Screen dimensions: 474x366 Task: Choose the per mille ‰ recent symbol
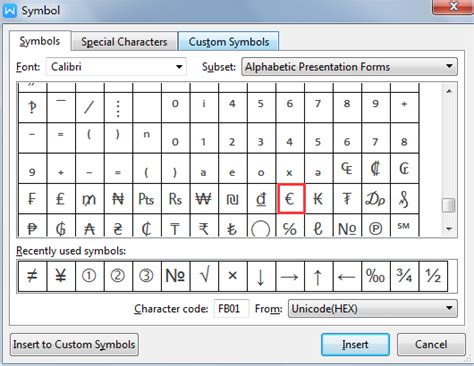[x=376, y=276]
